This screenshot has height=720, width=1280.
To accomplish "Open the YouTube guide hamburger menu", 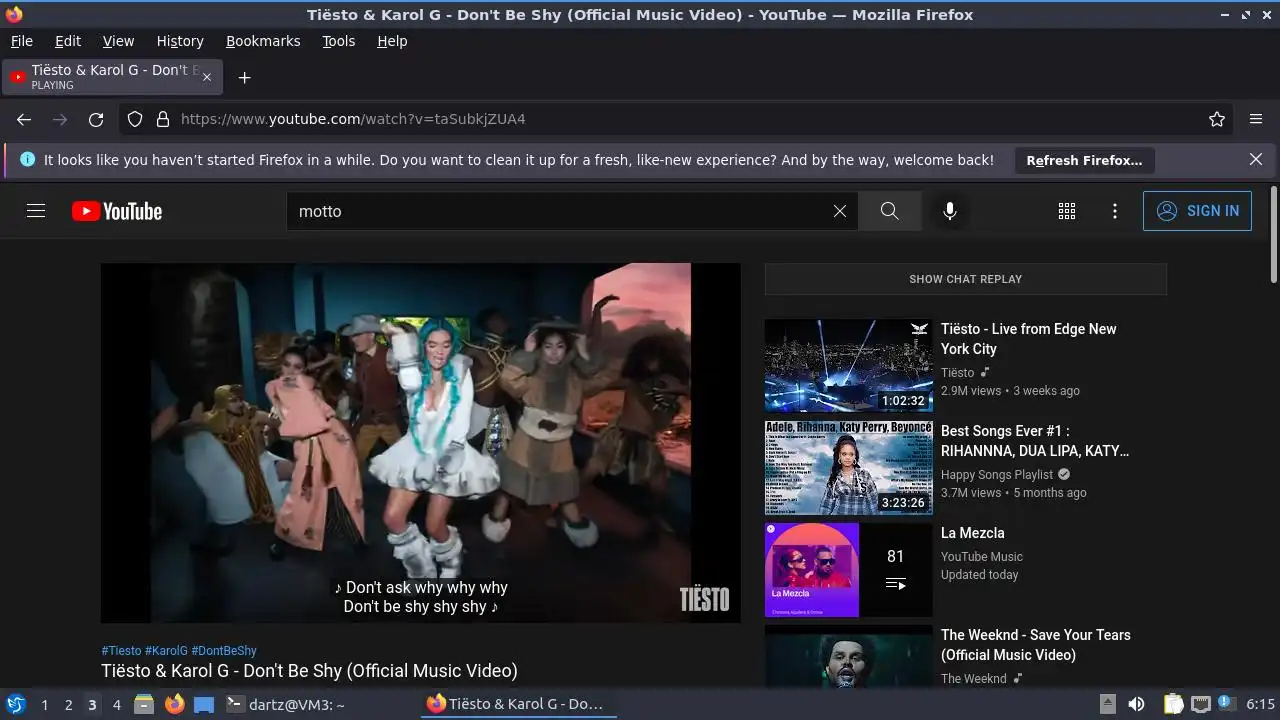I will [36, 211].
